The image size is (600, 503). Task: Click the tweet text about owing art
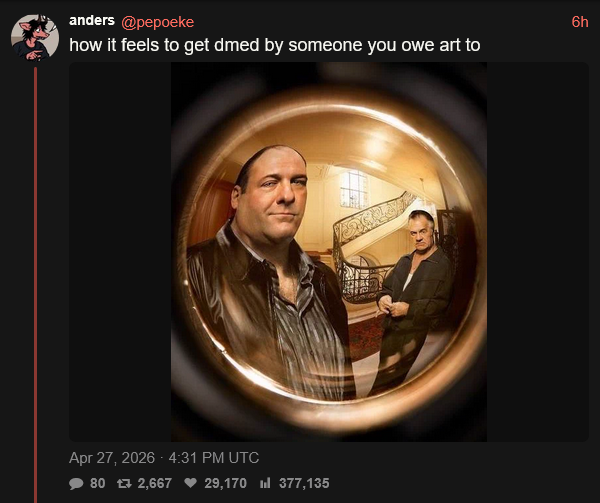(x=275, y=45)
